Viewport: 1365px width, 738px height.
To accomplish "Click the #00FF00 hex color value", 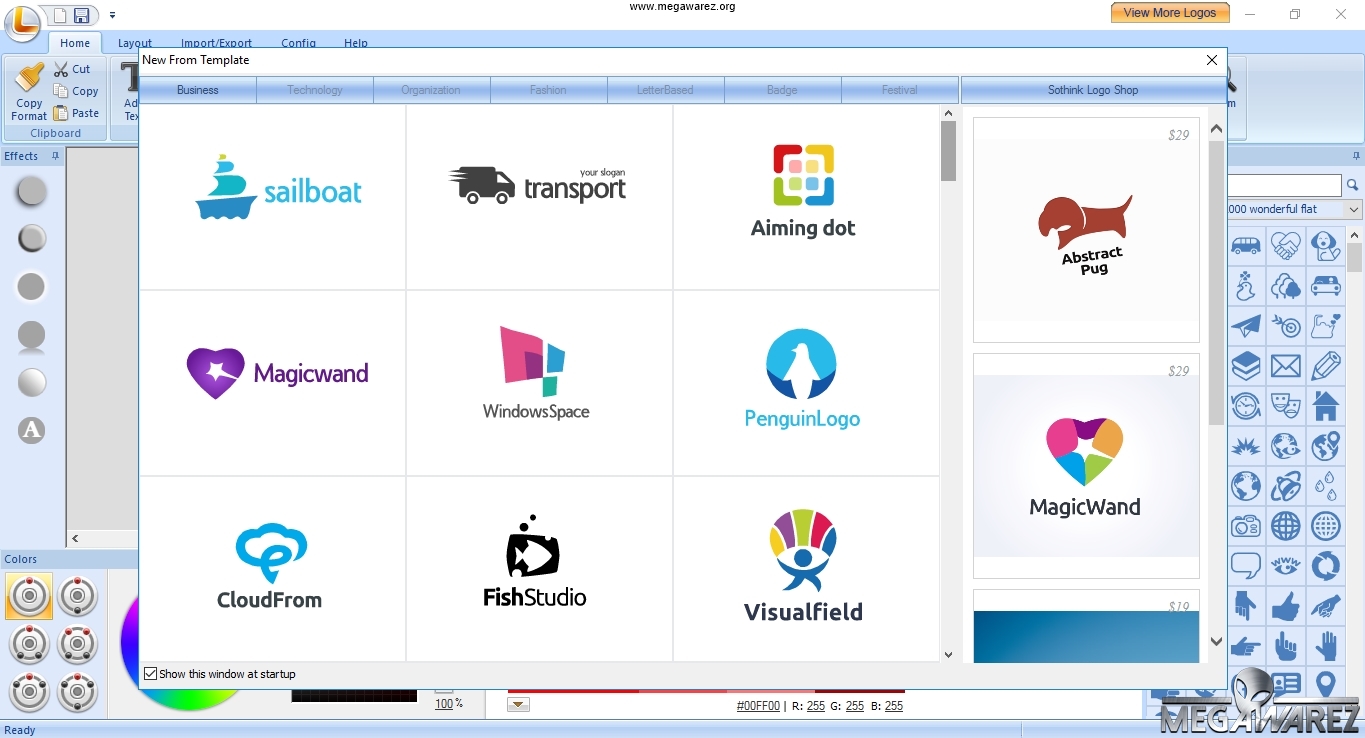I will [x=758, y=705].
